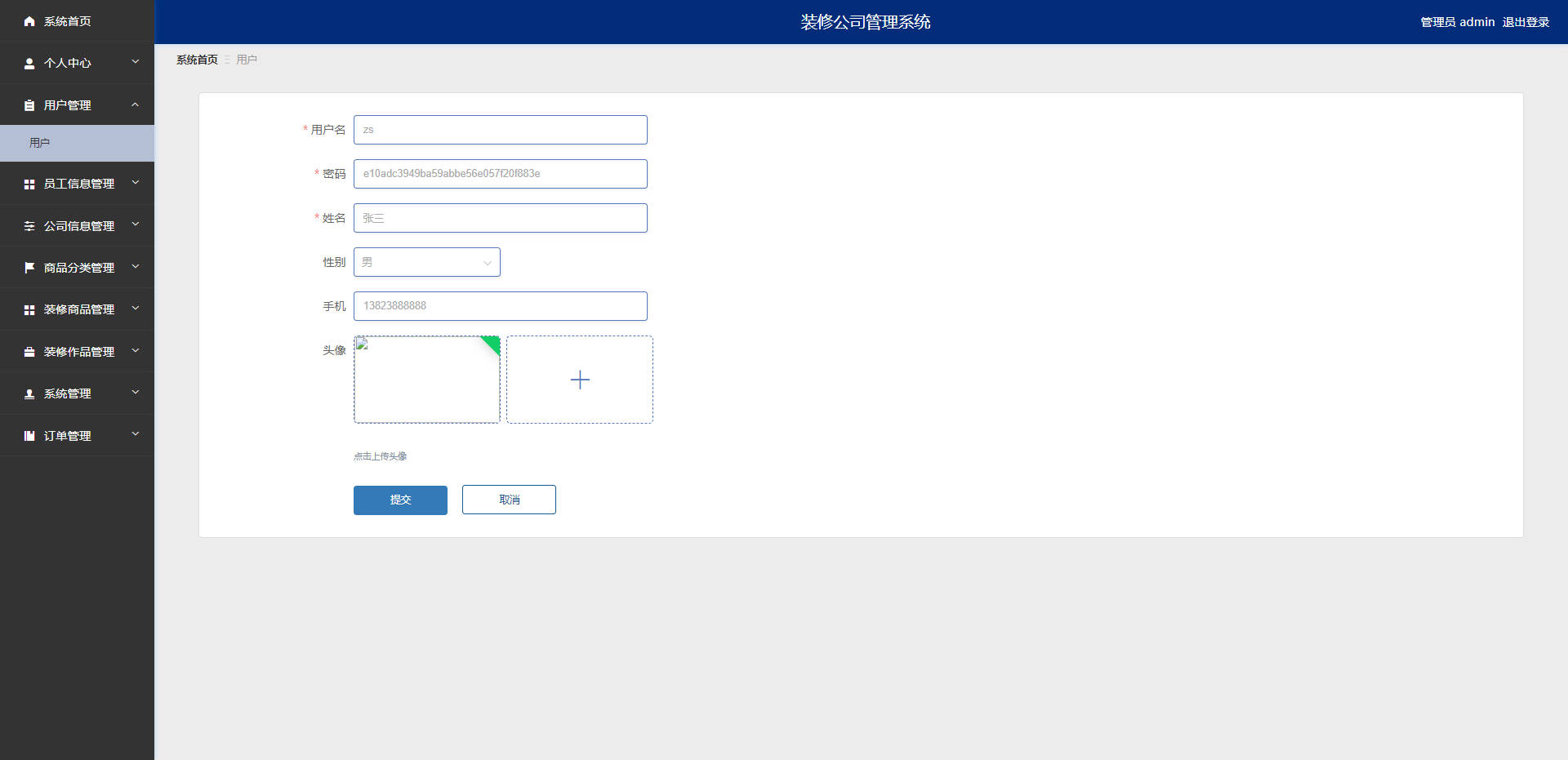Viewport: 1568px width, 760px height.
Task: Click the sliders icon beside 公司信息管理
Action: click(x=29, y=226)
